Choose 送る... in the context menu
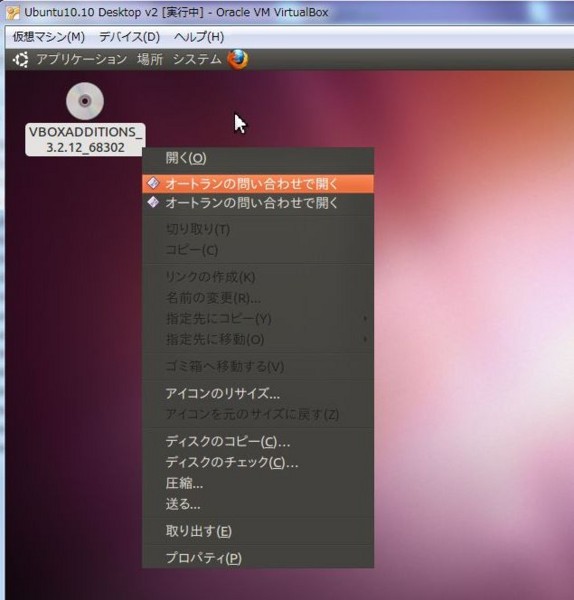 (258, 504)
